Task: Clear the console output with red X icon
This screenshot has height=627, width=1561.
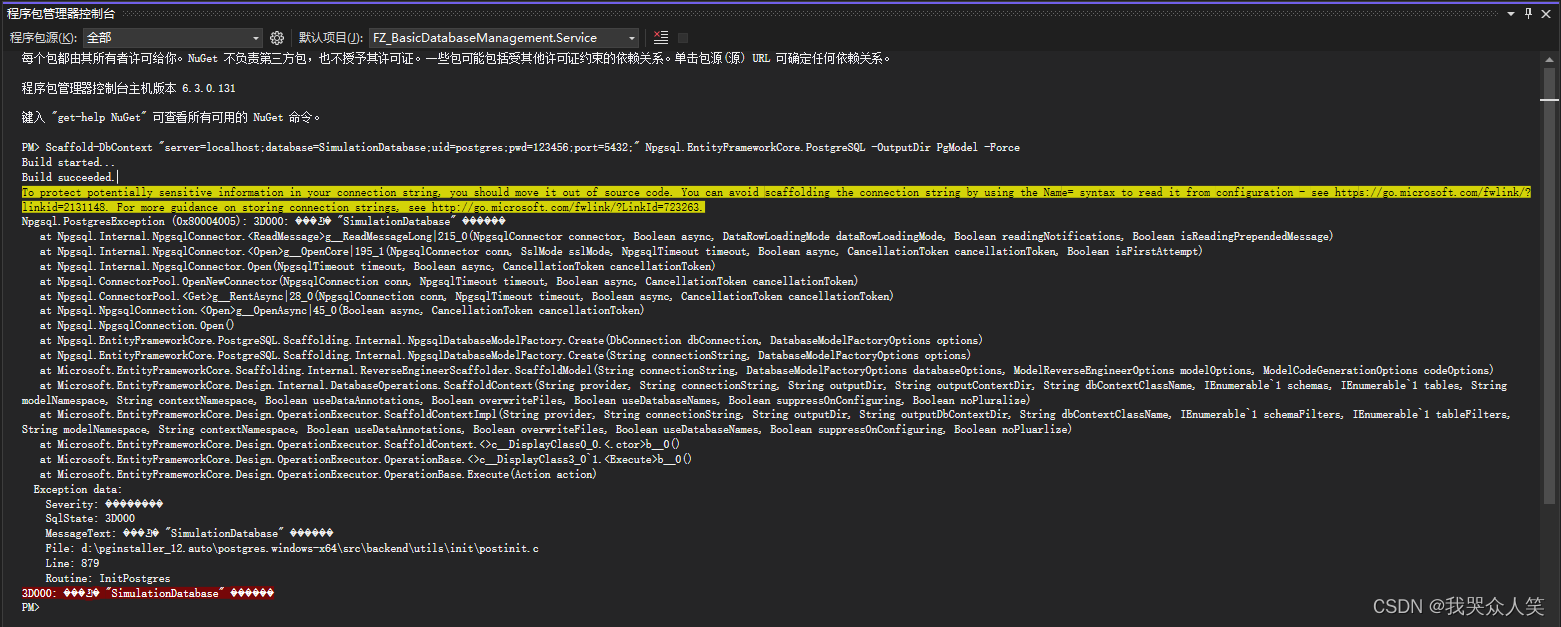Action: (659, 37)
